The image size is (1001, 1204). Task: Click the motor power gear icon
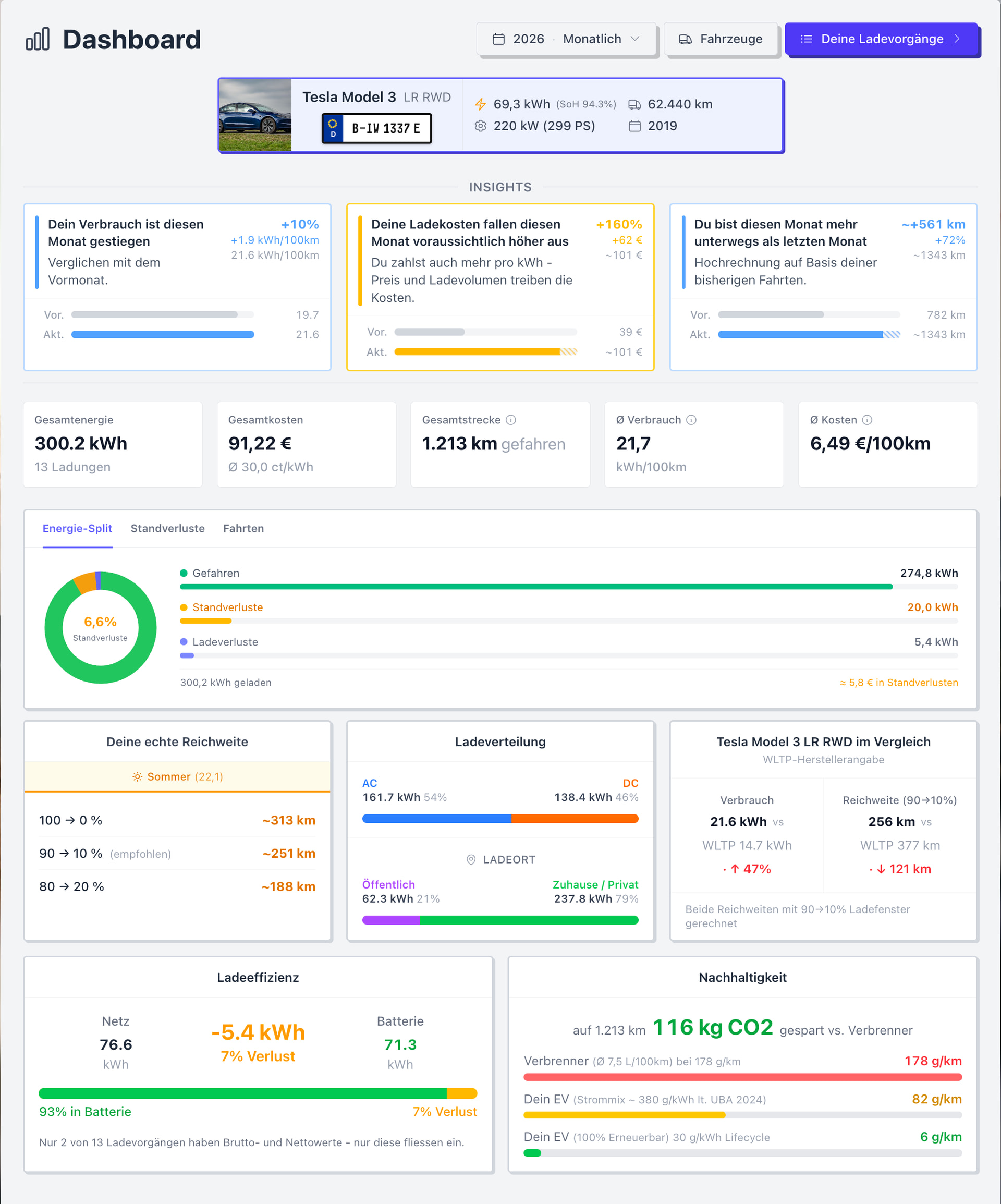[x=481, y=126]
